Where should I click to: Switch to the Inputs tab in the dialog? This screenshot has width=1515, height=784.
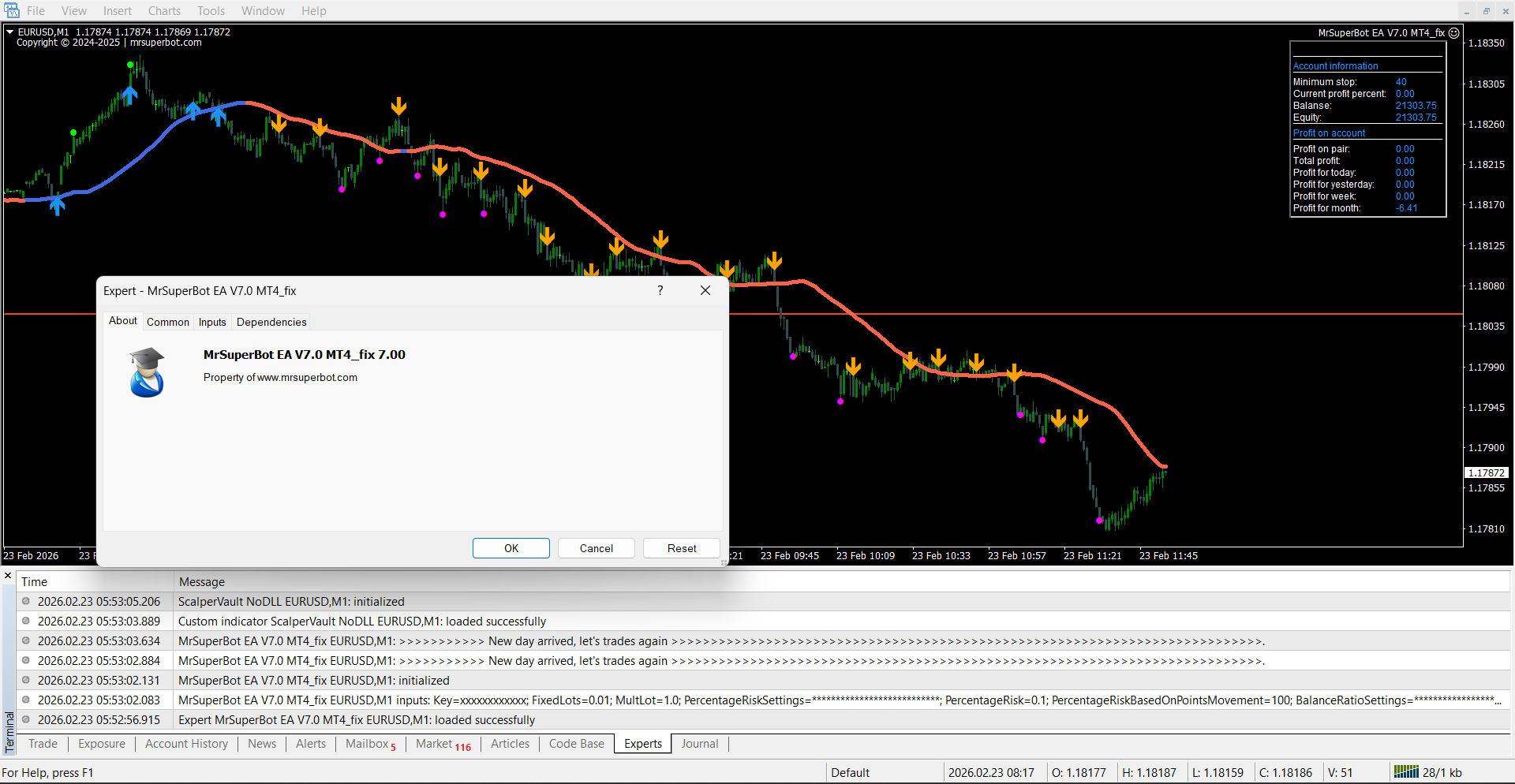(212, 322)
